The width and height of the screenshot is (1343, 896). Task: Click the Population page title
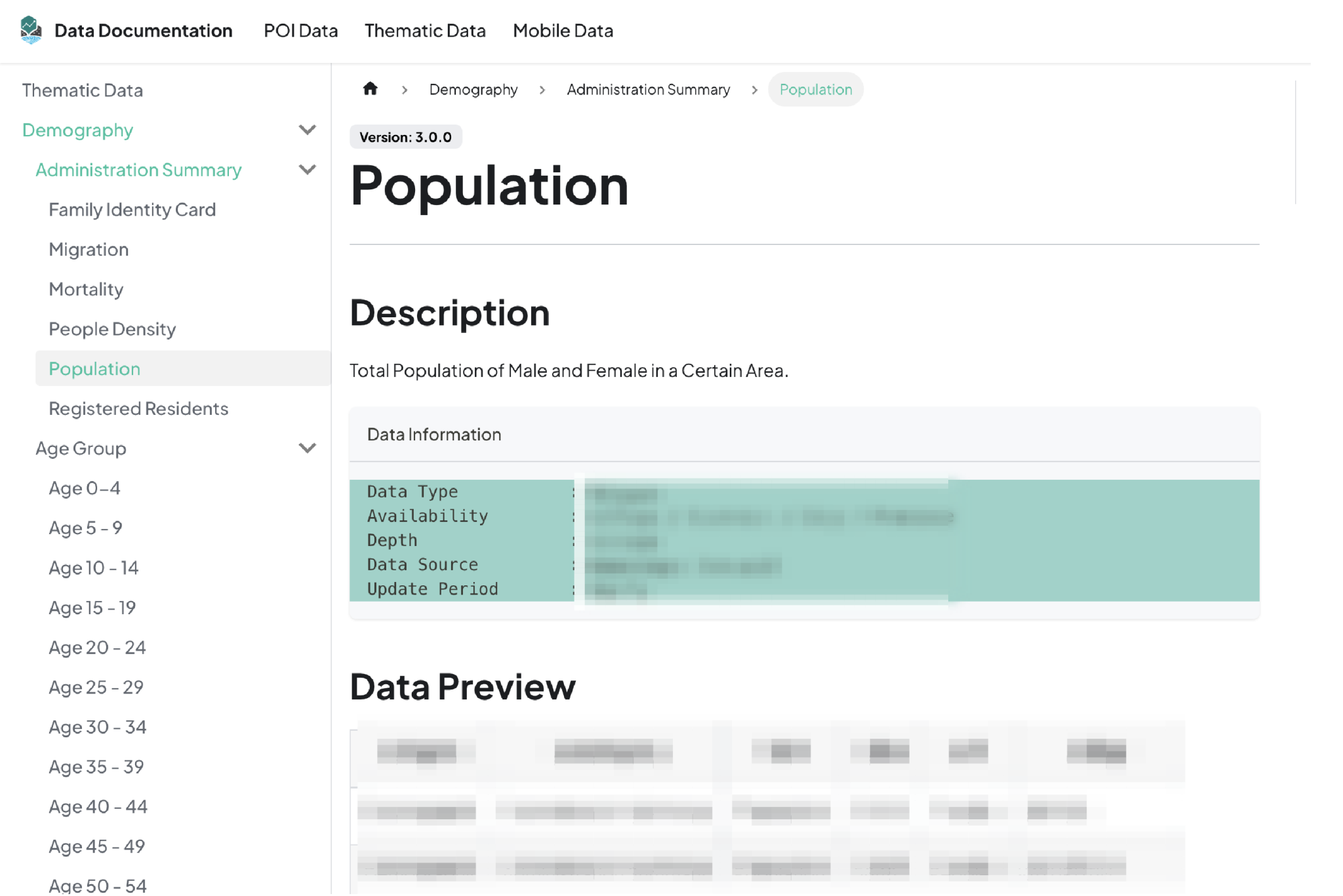tap(489, 186)
